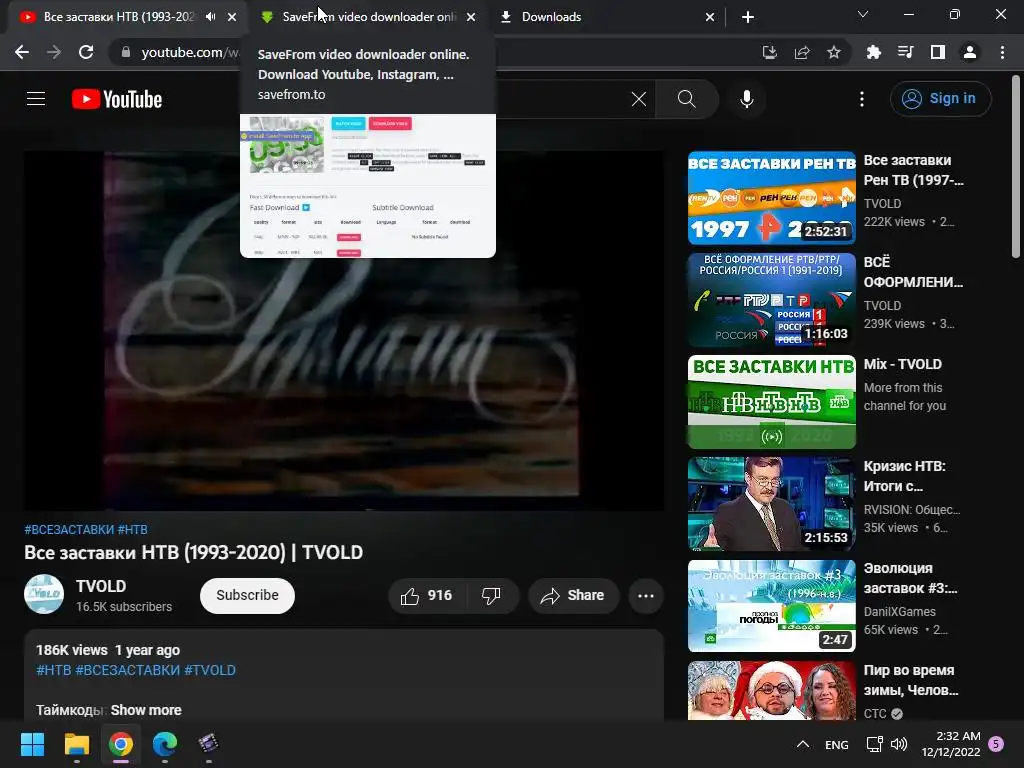Open Chrome's three-dot menu
1024x768 pixels.
pos(1002,52)
